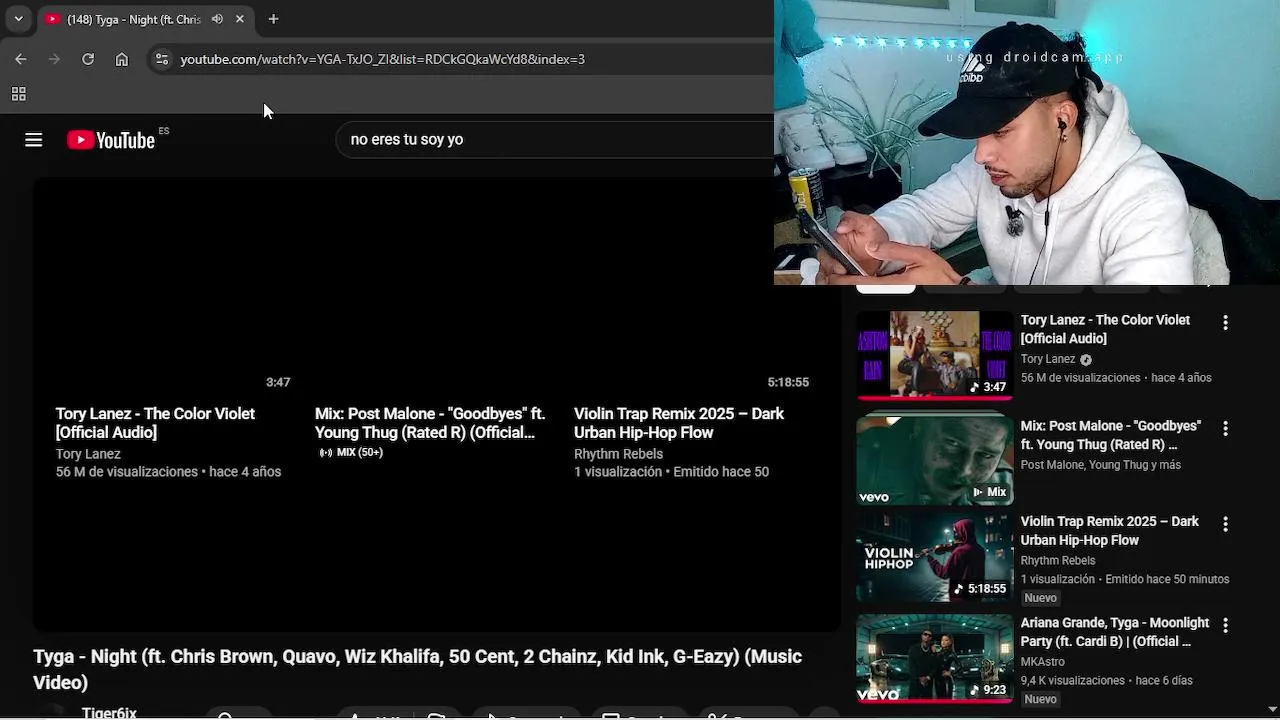
Task: Click the 9:23 duration badge
Action: coord(988,690)
